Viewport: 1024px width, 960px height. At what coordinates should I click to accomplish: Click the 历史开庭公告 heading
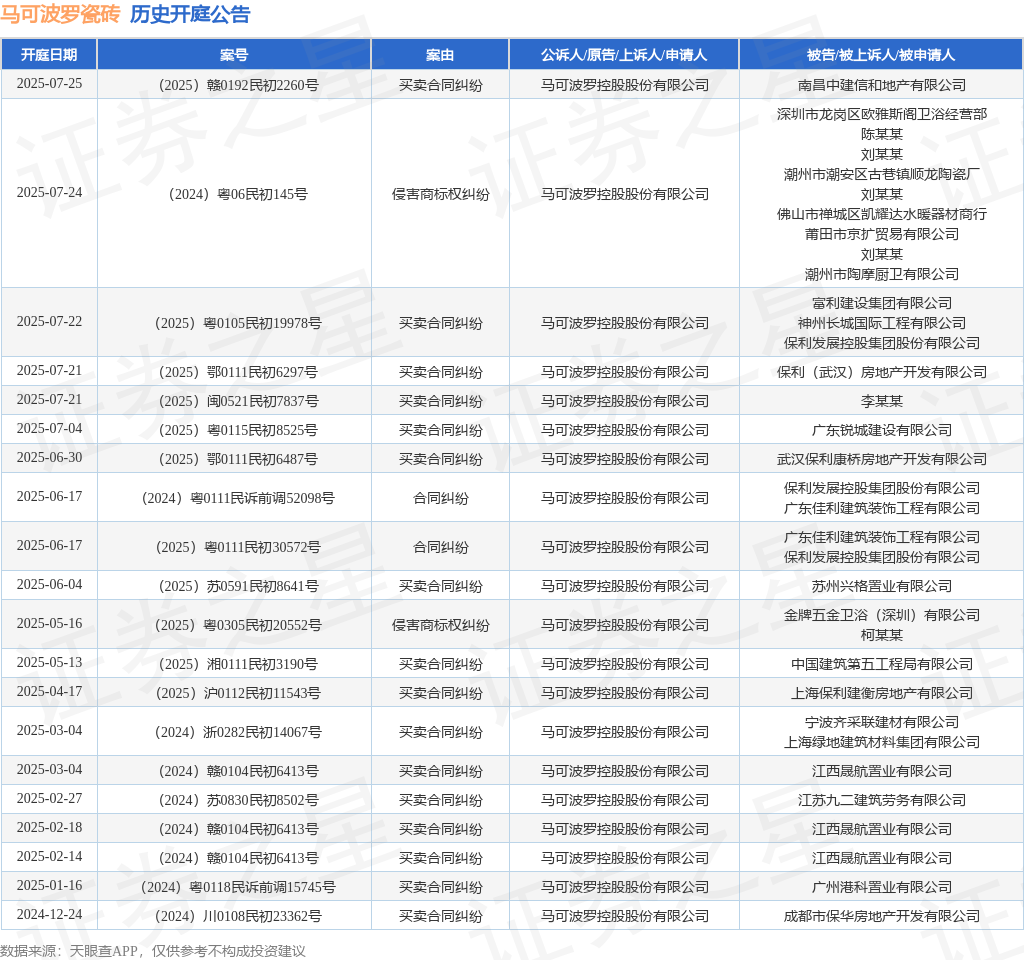point(190,14)
